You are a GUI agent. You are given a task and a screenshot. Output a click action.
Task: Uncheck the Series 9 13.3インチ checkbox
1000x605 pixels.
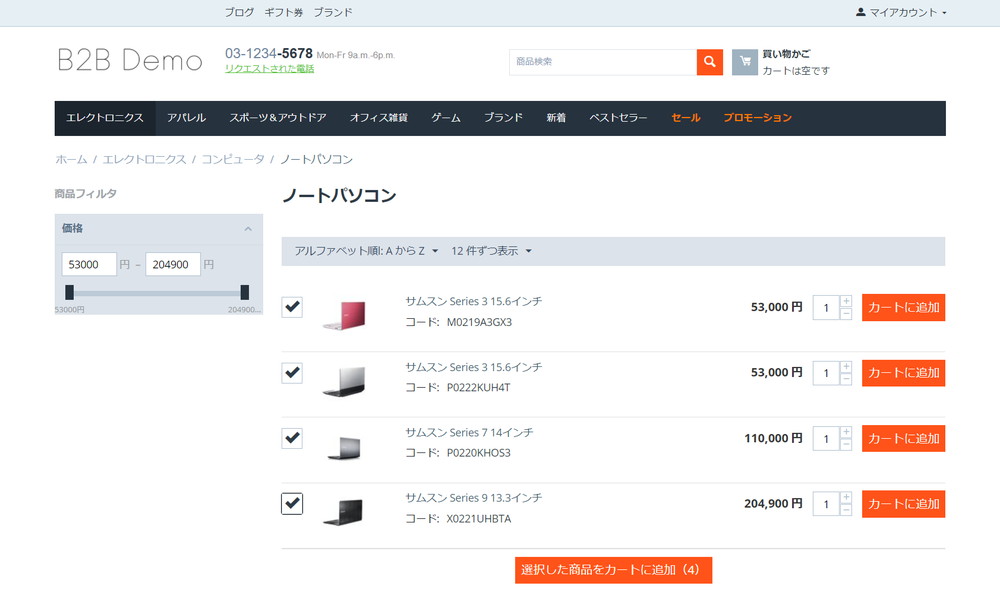coord(292,504)
